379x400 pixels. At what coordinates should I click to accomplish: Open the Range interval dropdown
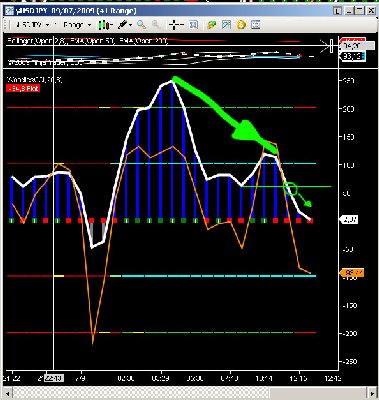(x=77, y=25)
